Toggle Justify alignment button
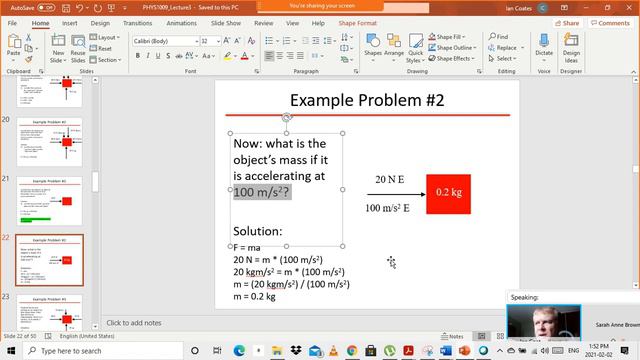The height and width of the screenshot is (360, 640). click(300, 56)
